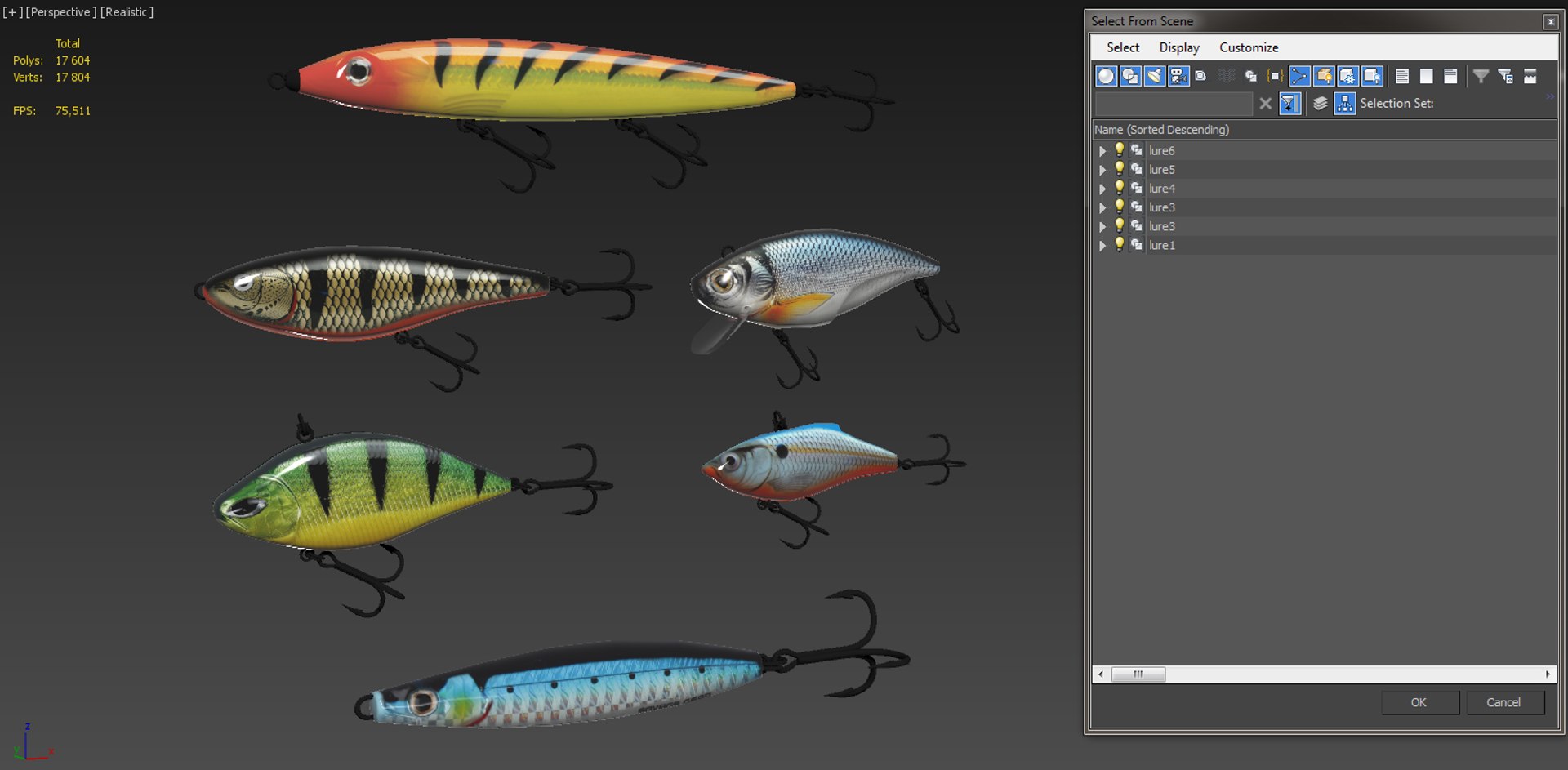Click the Cancel button
1568x770 pixels.
tap(1503, 702)
